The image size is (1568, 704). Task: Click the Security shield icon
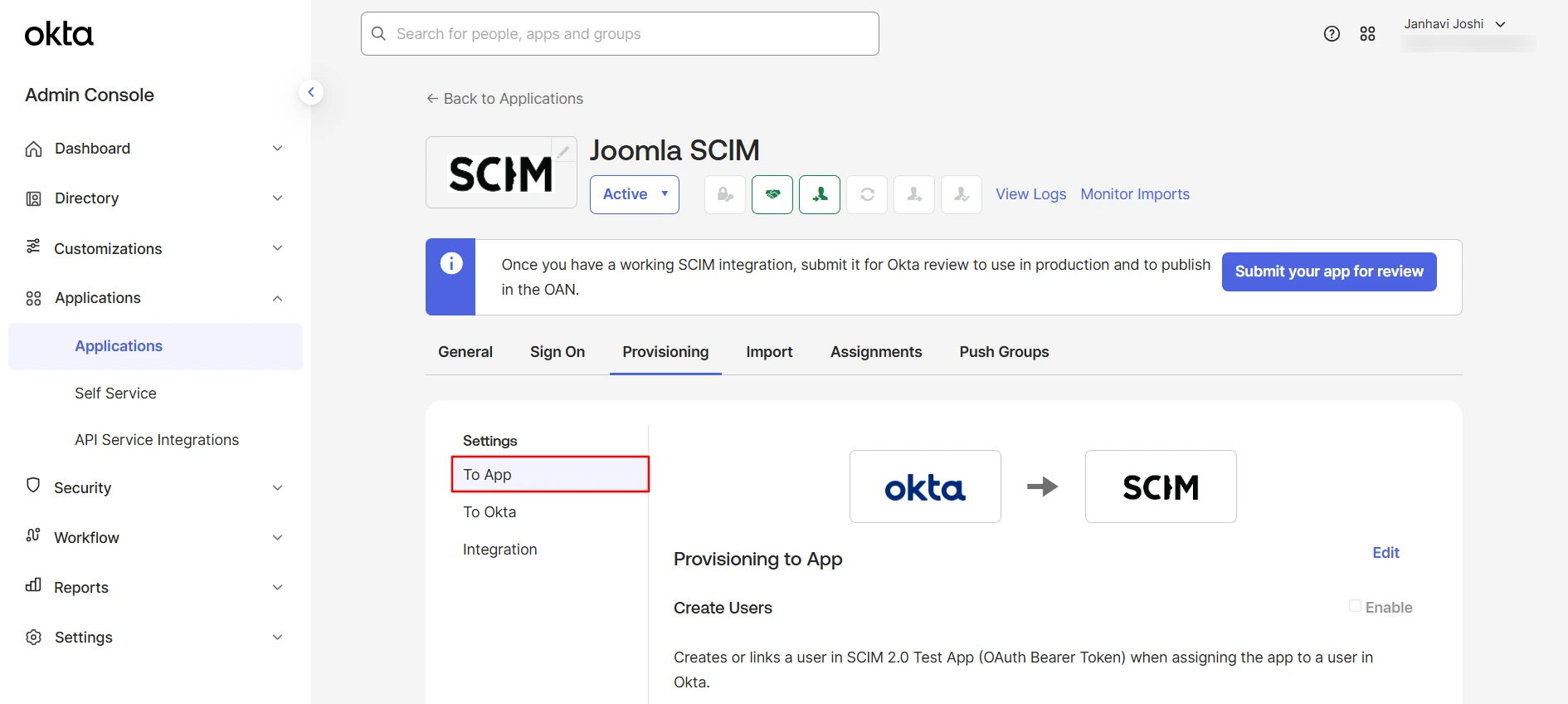[33, 486]
